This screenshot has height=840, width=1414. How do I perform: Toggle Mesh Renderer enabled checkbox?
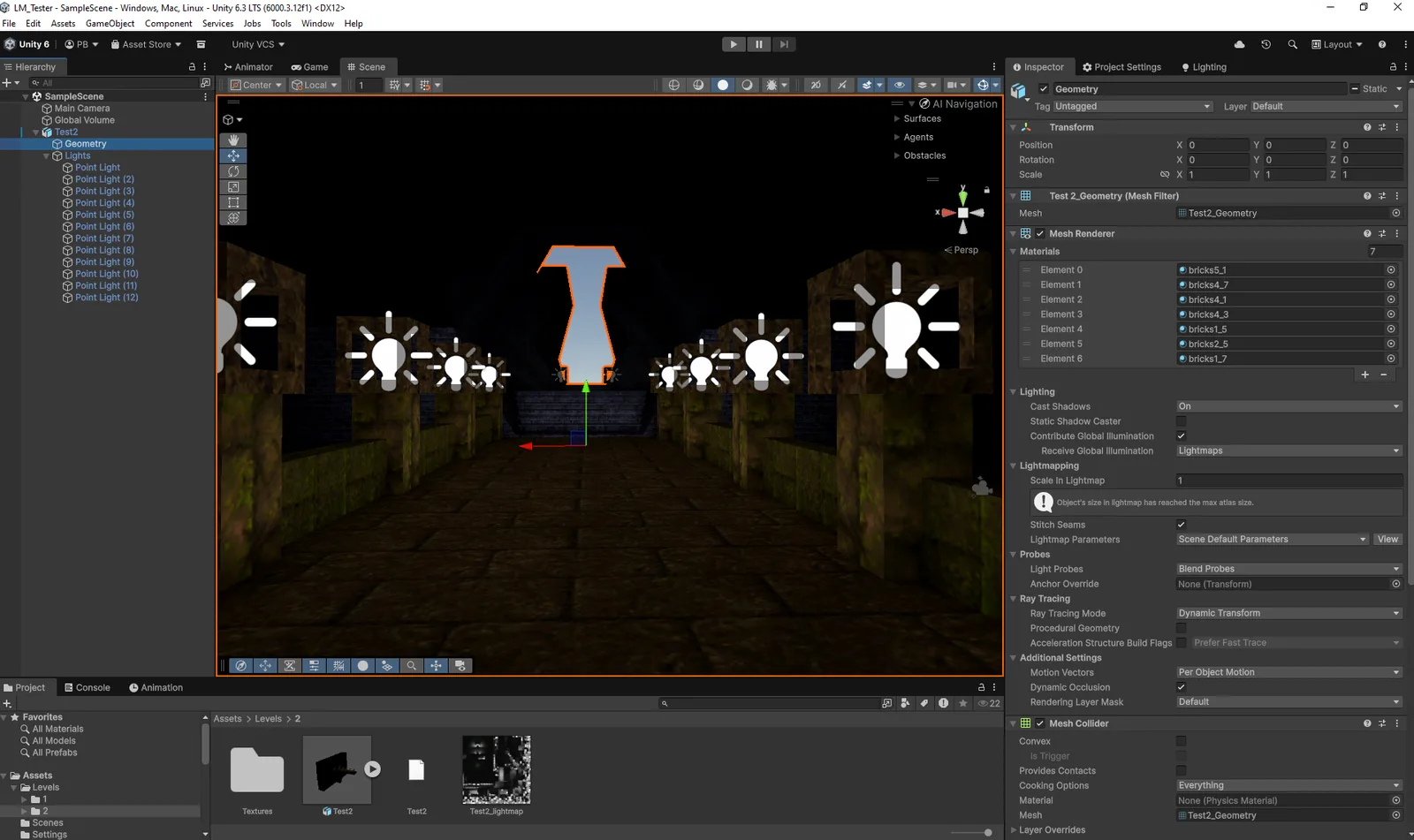click(x=1040, y=234)
